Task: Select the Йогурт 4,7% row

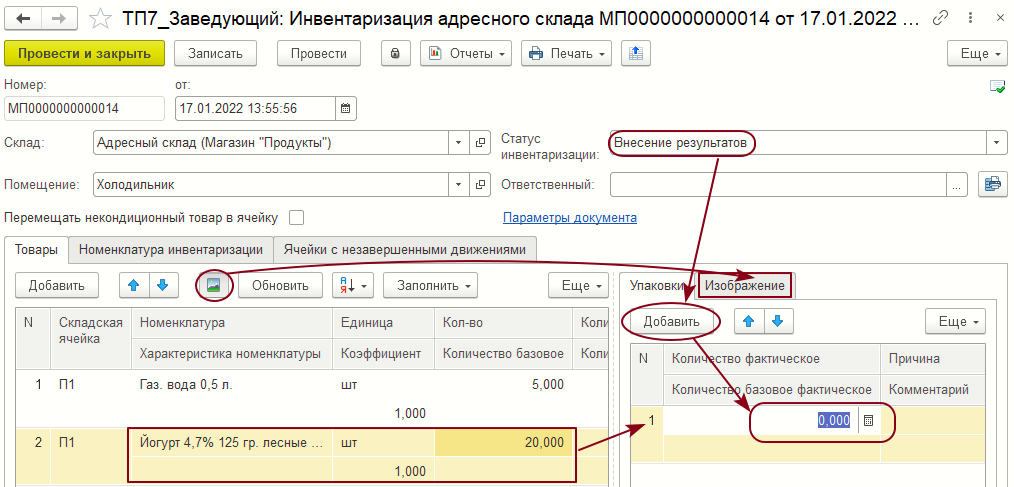Action: click(230, 442)
